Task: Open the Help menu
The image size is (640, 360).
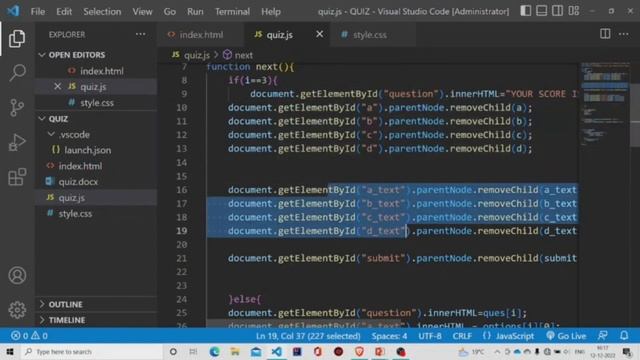Action: pos(271,11)
